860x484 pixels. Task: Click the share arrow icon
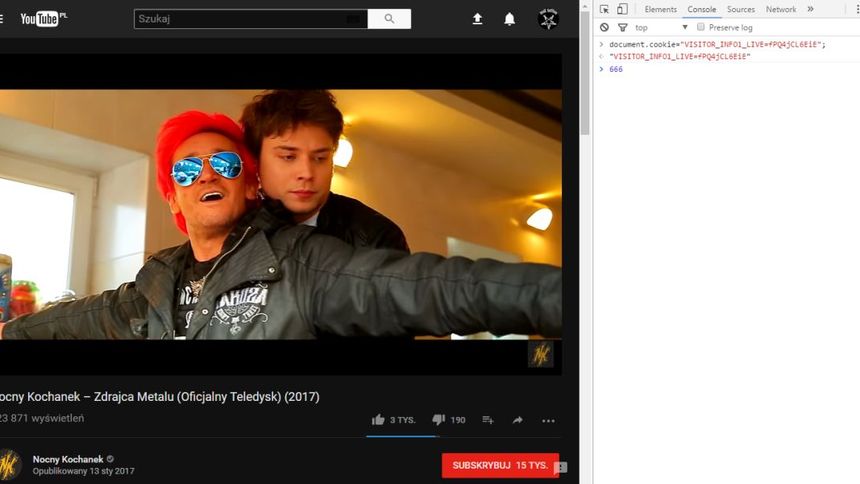(x=517, y=420)
